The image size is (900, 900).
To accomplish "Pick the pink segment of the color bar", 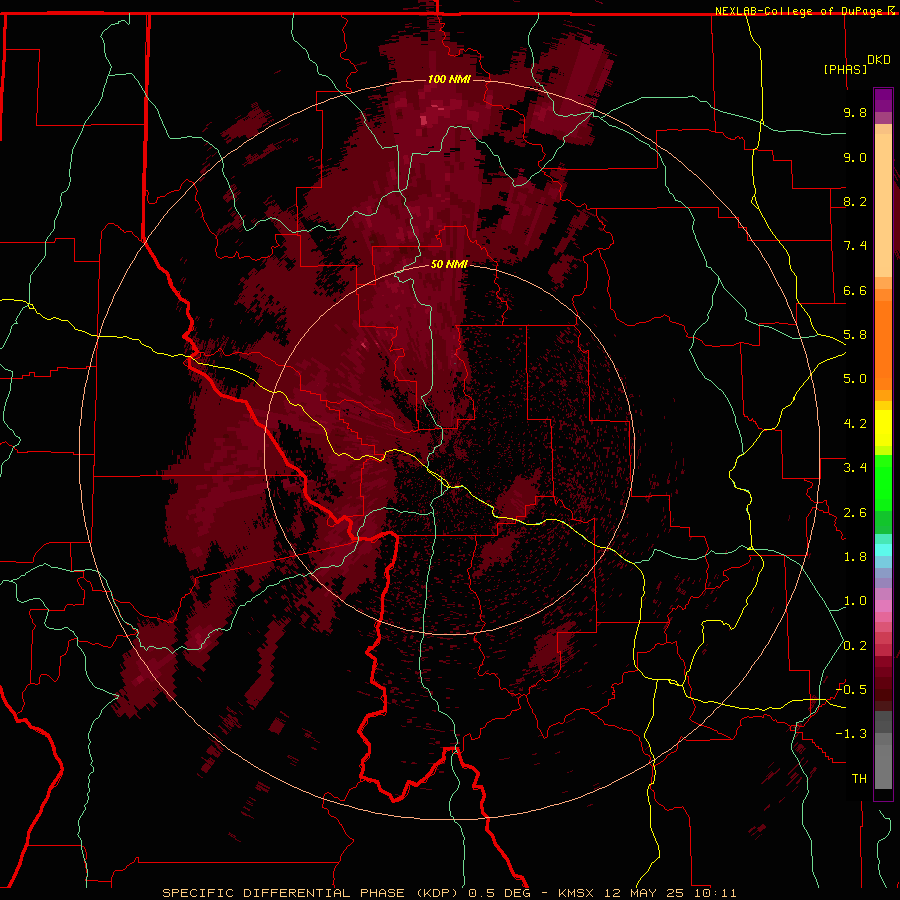I will click(x=883, y=606).
